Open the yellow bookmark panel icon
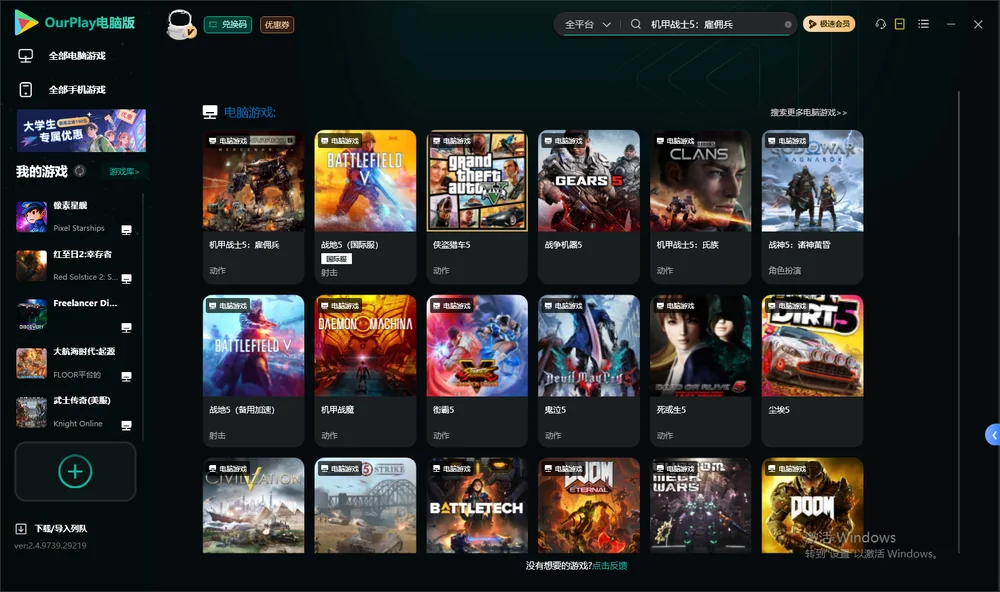This screenshot has width=1000, height=592. [x=899, y=24]
